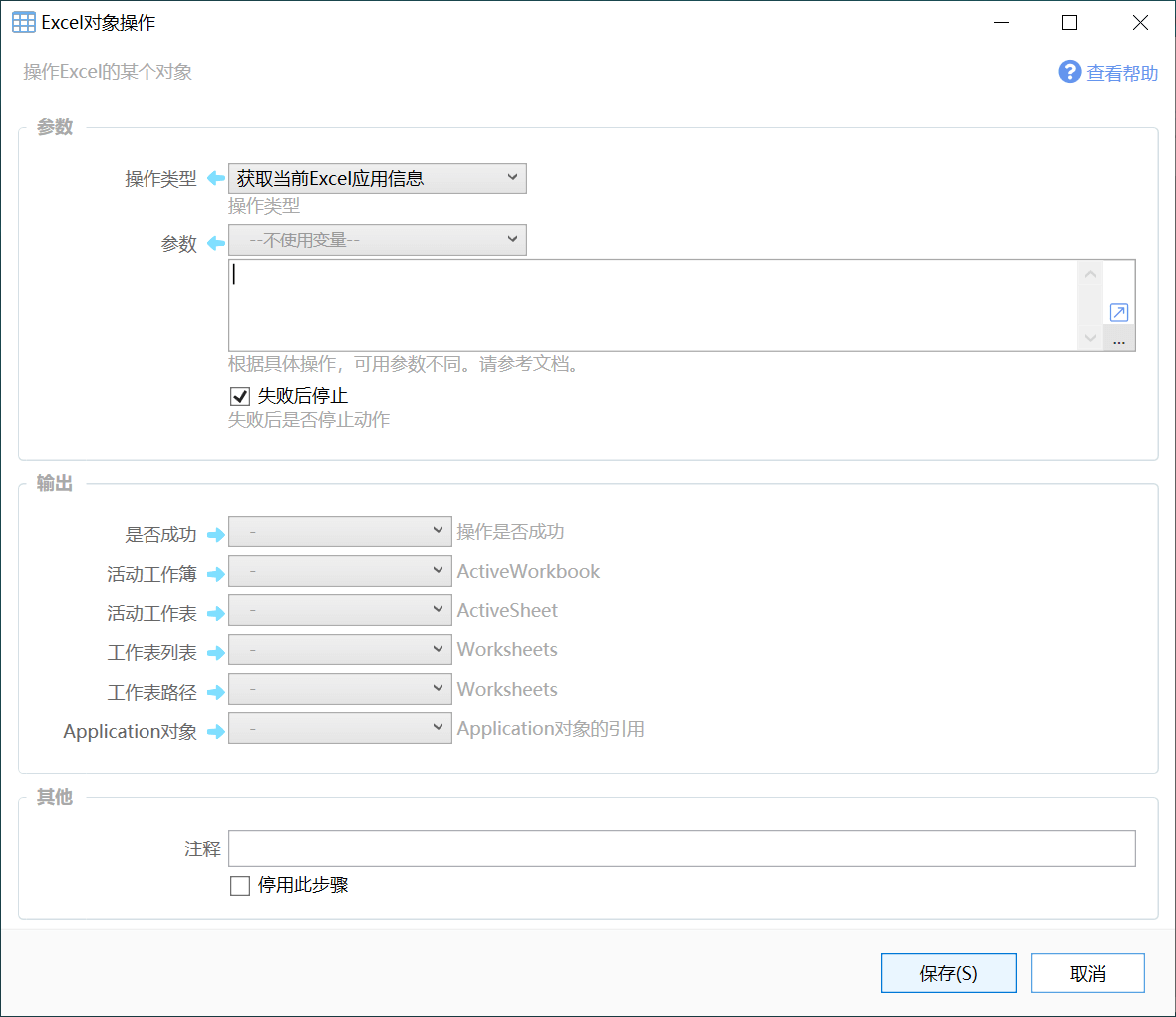Viewport: 1176px width, 1017px height.
Task: Click the 操作Excel的某个对象 subtitle text
Action: click(x=108, y=72)
